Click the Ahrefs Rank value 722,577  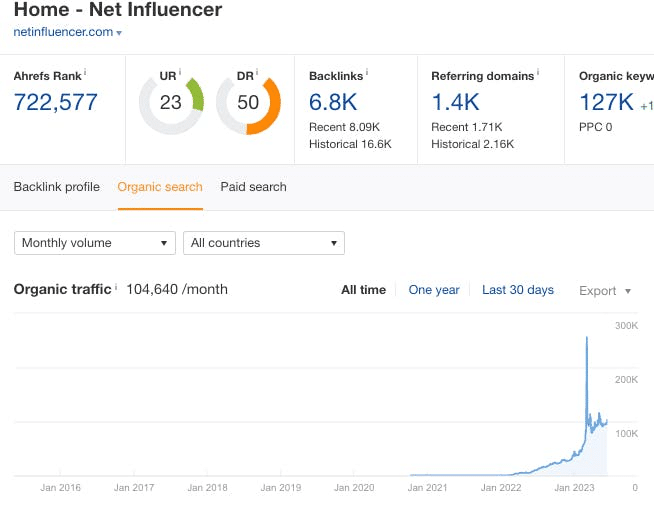click(55, 102)
